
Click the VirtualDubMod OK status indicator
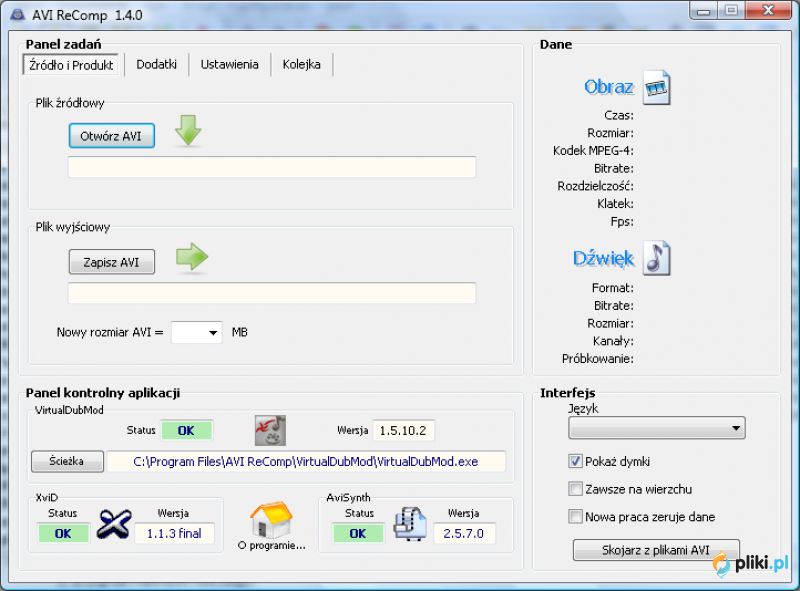pos(186,430)
